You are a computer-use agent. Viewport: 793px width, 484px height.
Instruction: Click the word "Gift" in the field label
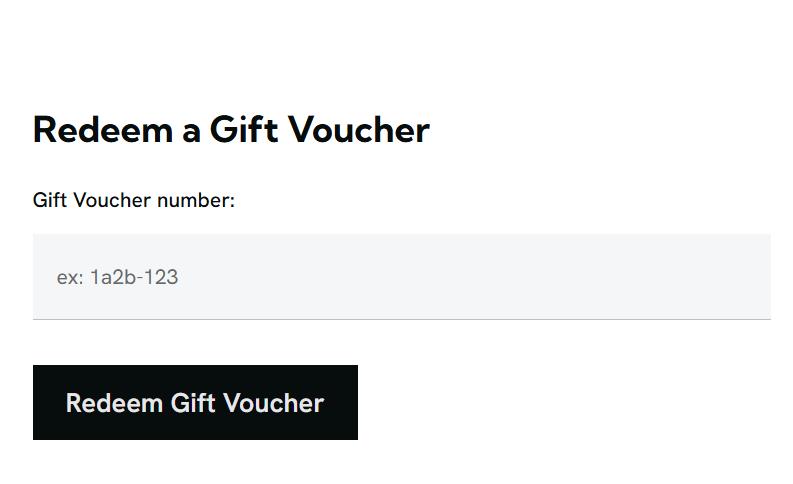[x=49, y=201]
